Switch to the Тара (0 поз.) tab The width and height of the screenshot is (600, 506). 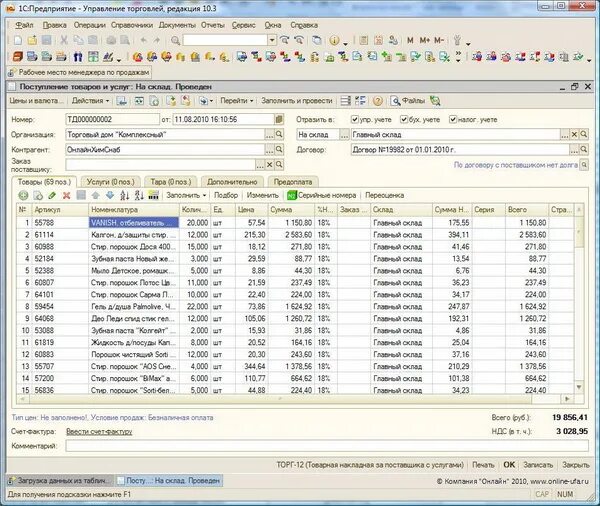pyautogui.click(x=171, y=182)
